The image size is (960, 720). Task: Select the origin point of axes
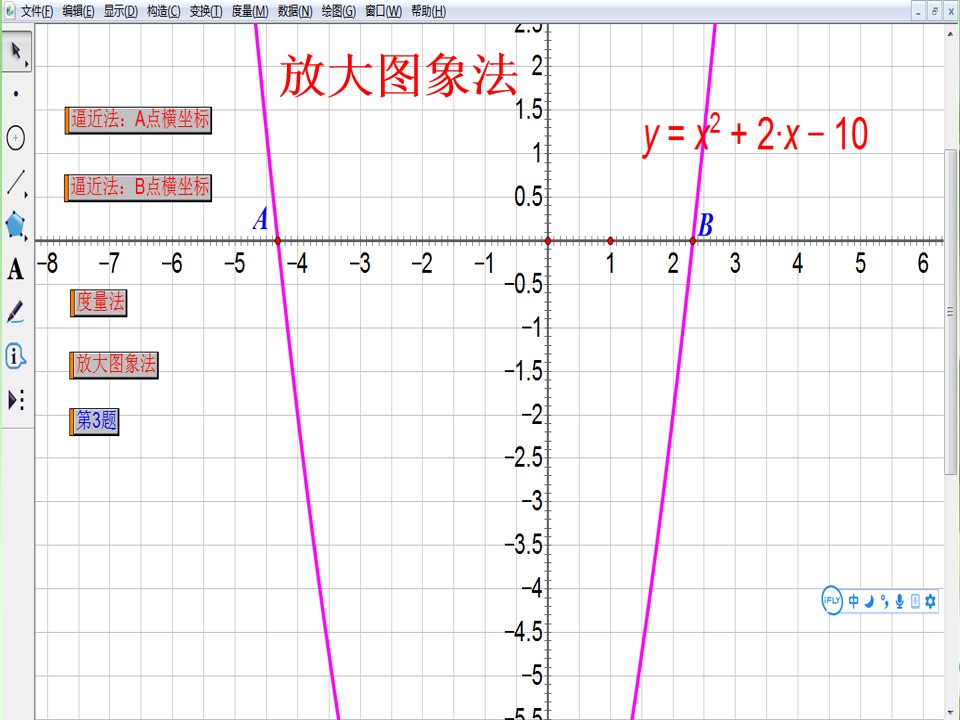click(548, 241)
